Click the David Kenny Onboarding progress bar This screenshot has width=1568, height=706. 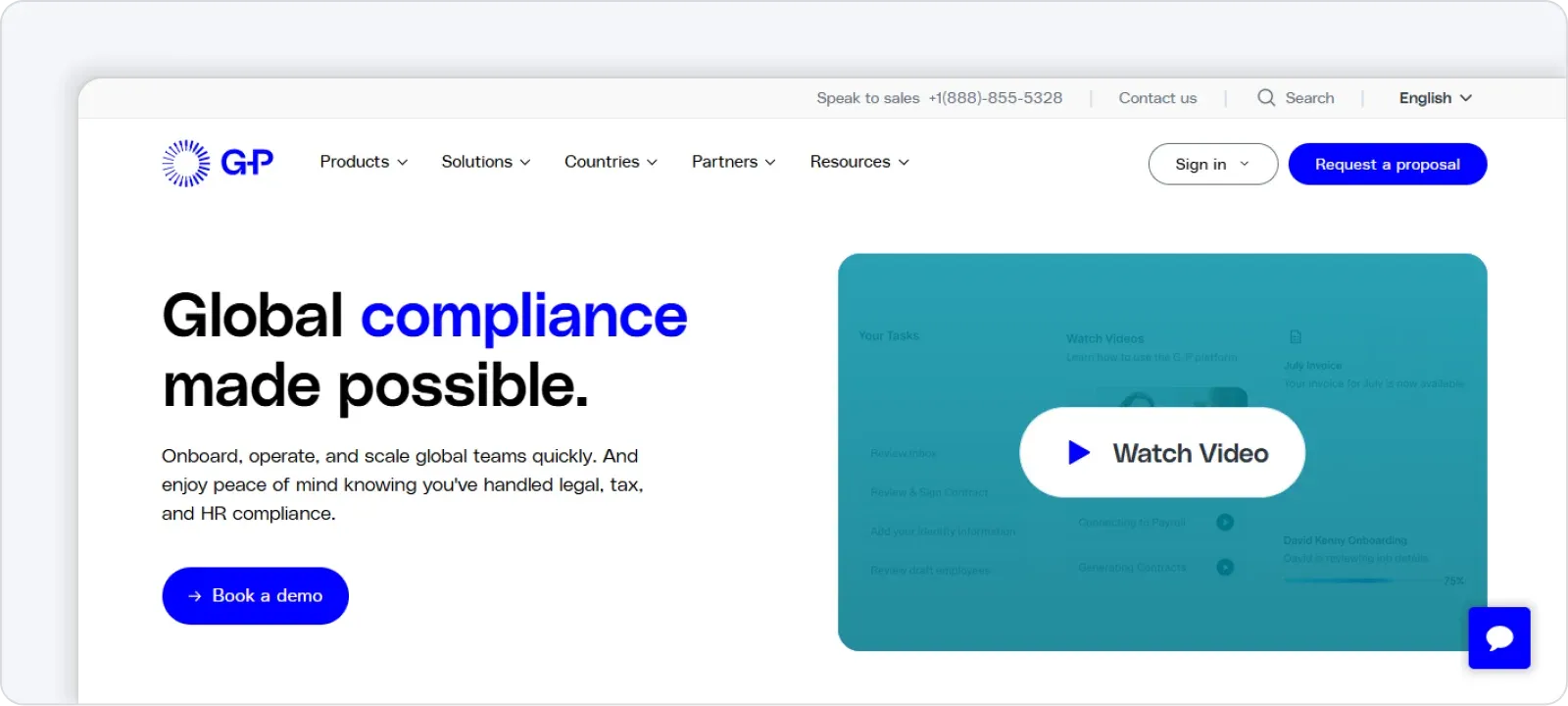pos(1362,580)
